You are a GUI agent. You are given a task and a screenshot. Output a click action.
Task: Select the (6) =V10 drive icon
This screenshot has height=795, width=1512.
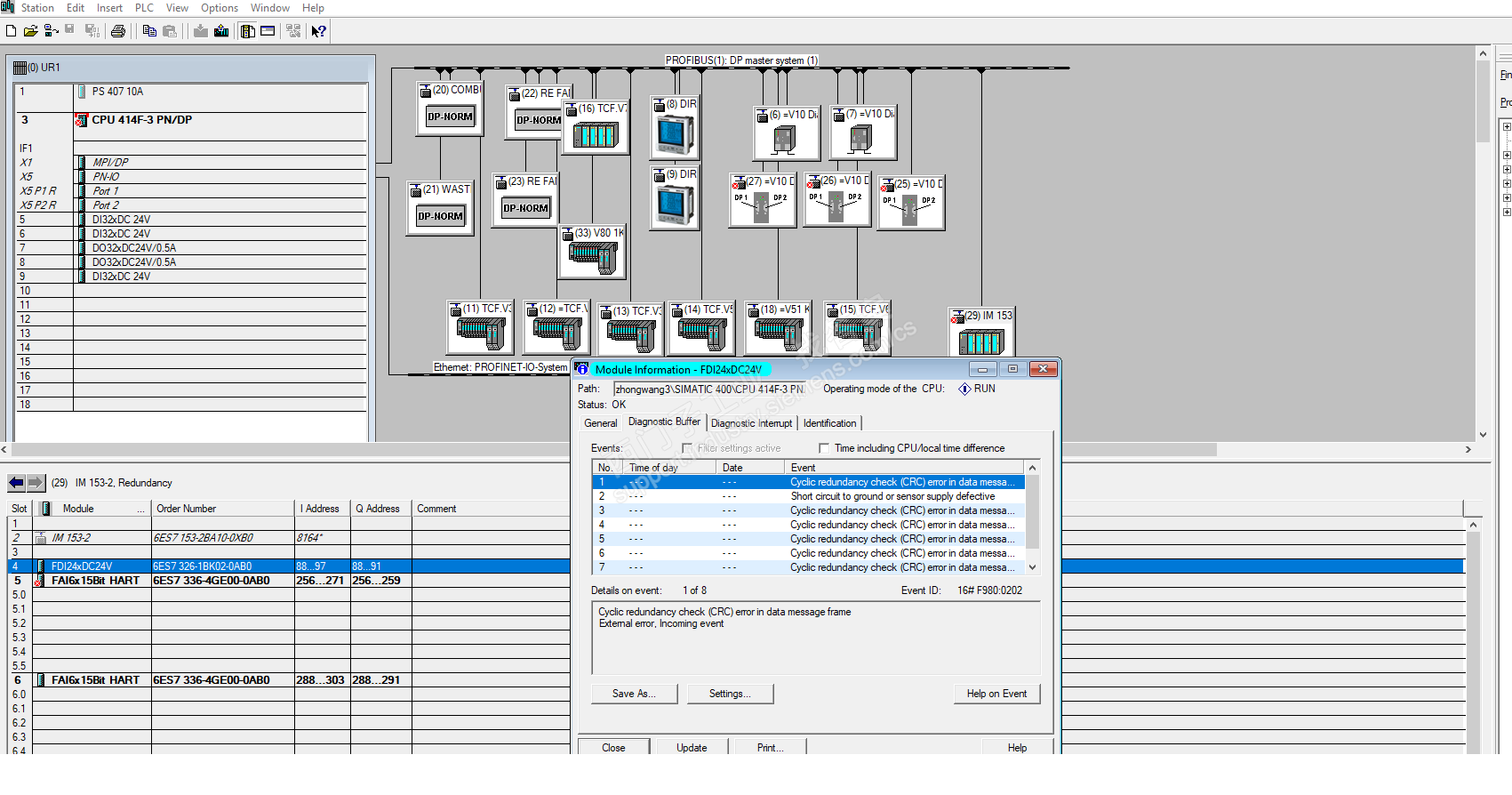(787, 133)
